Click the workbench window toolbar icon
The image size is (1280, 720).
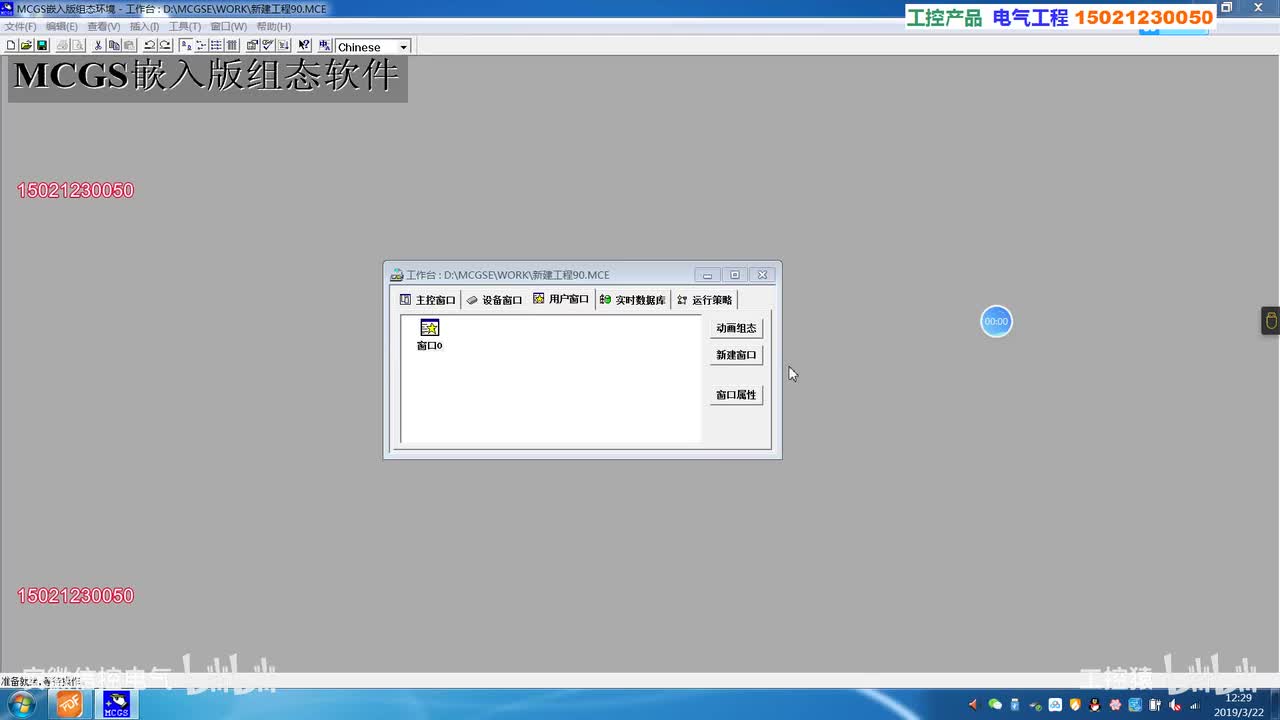pos(253,46)
